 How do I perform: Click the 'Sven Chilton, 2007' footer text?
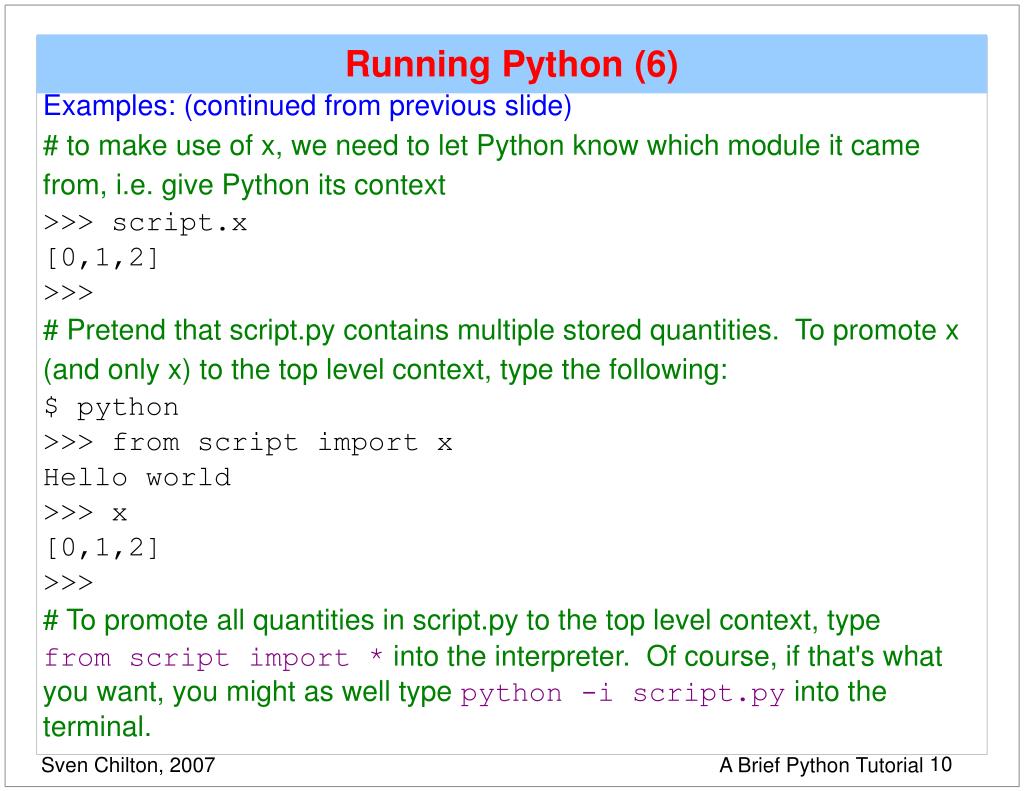click(128, 765)
